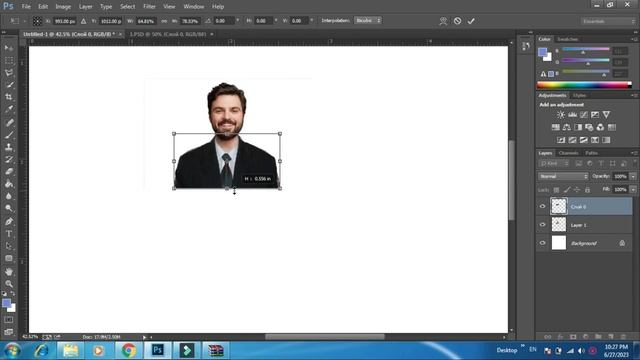Image resolution: width=640 pixels, height=360 pixels.
Task: Select the Brush tool
Action: [x=9, y=135]
